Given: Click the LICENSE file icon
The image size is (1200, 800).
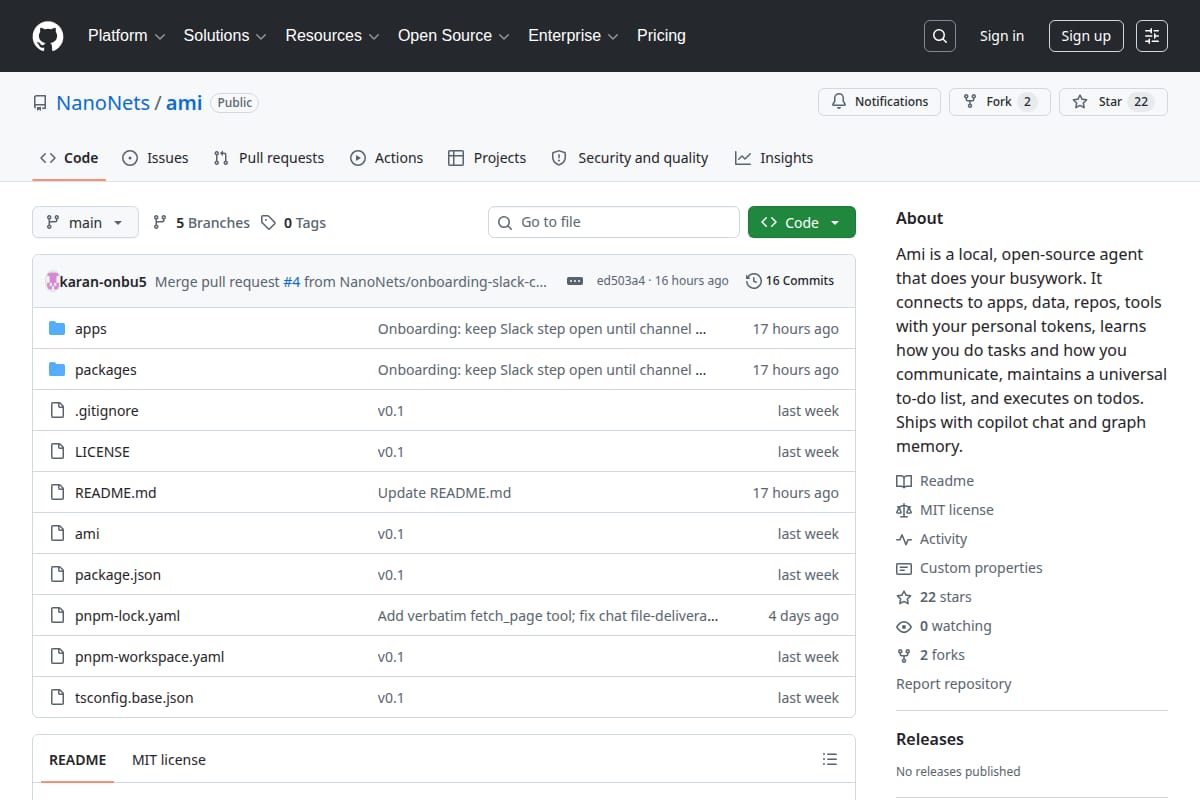Looking at the screenshot, I should [57, 452].
